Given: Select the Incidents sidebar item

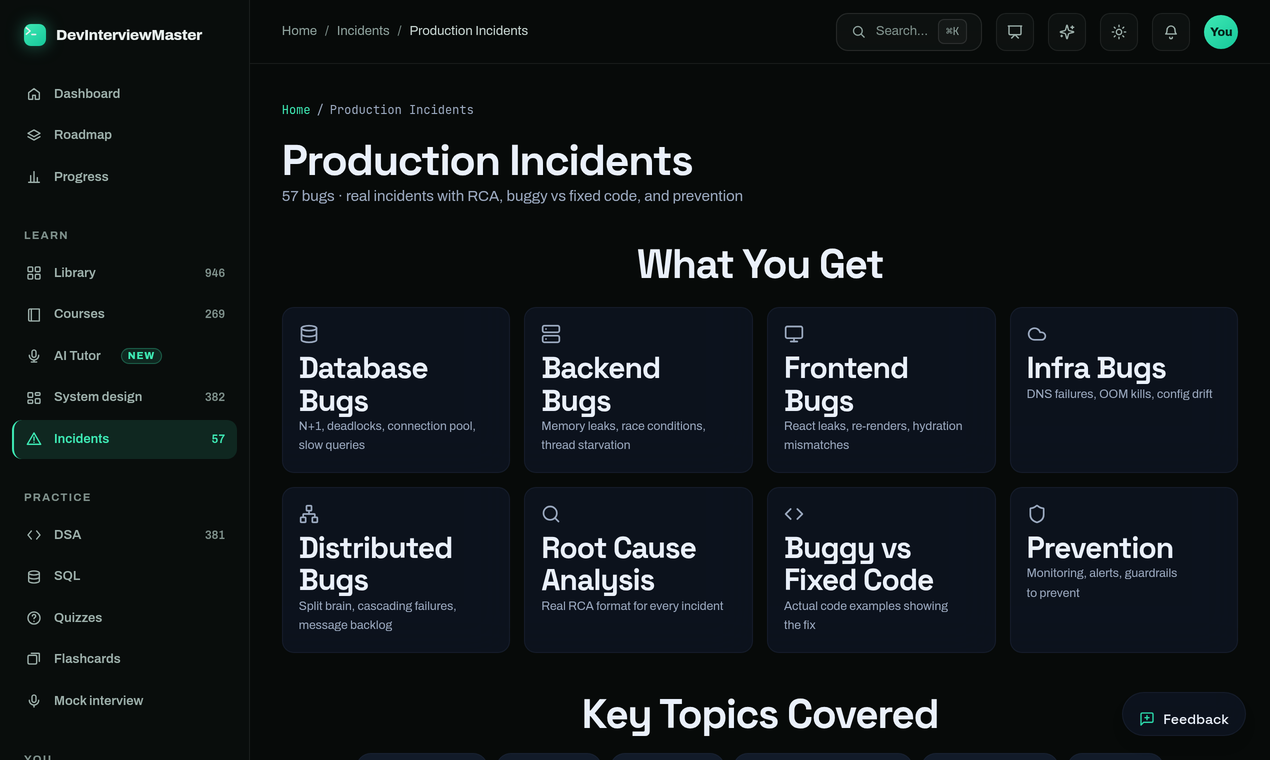Looking at the screenshot, I should pos(125,439).
